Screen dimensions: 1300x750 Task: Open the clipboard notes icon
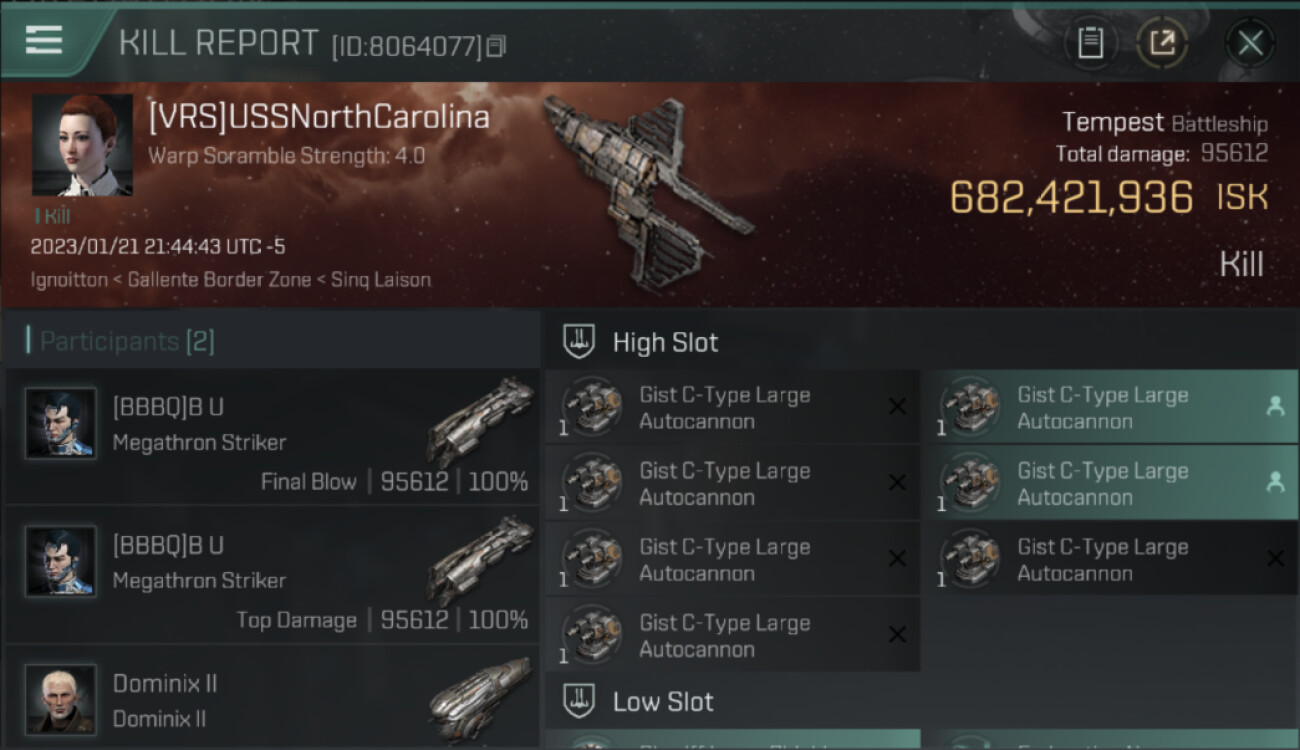coord(1090,43)
